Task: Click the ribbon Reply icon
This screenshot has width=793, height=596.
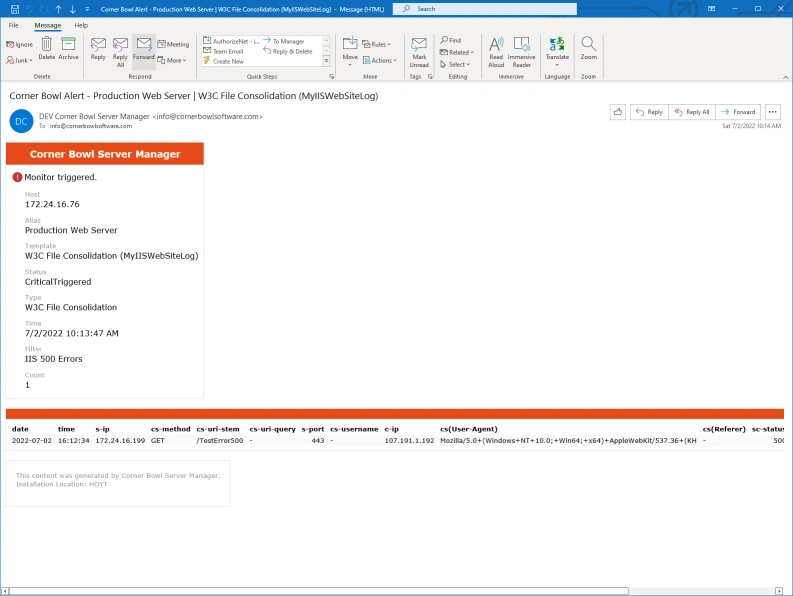Action: click(x=98, y=49)
